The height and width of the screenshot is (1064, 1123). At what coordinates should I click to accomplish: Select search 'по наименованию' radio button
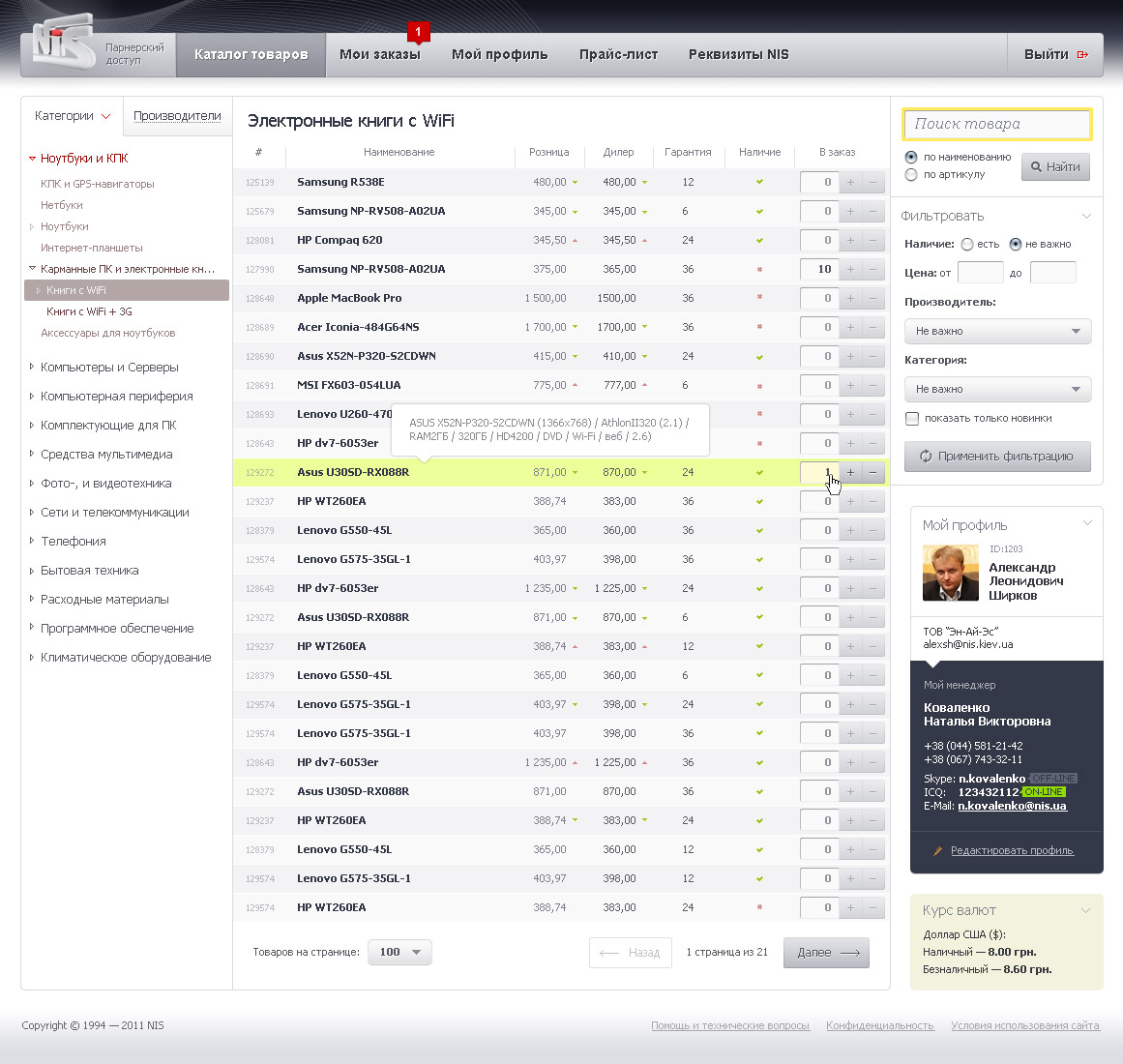(911, 157)
